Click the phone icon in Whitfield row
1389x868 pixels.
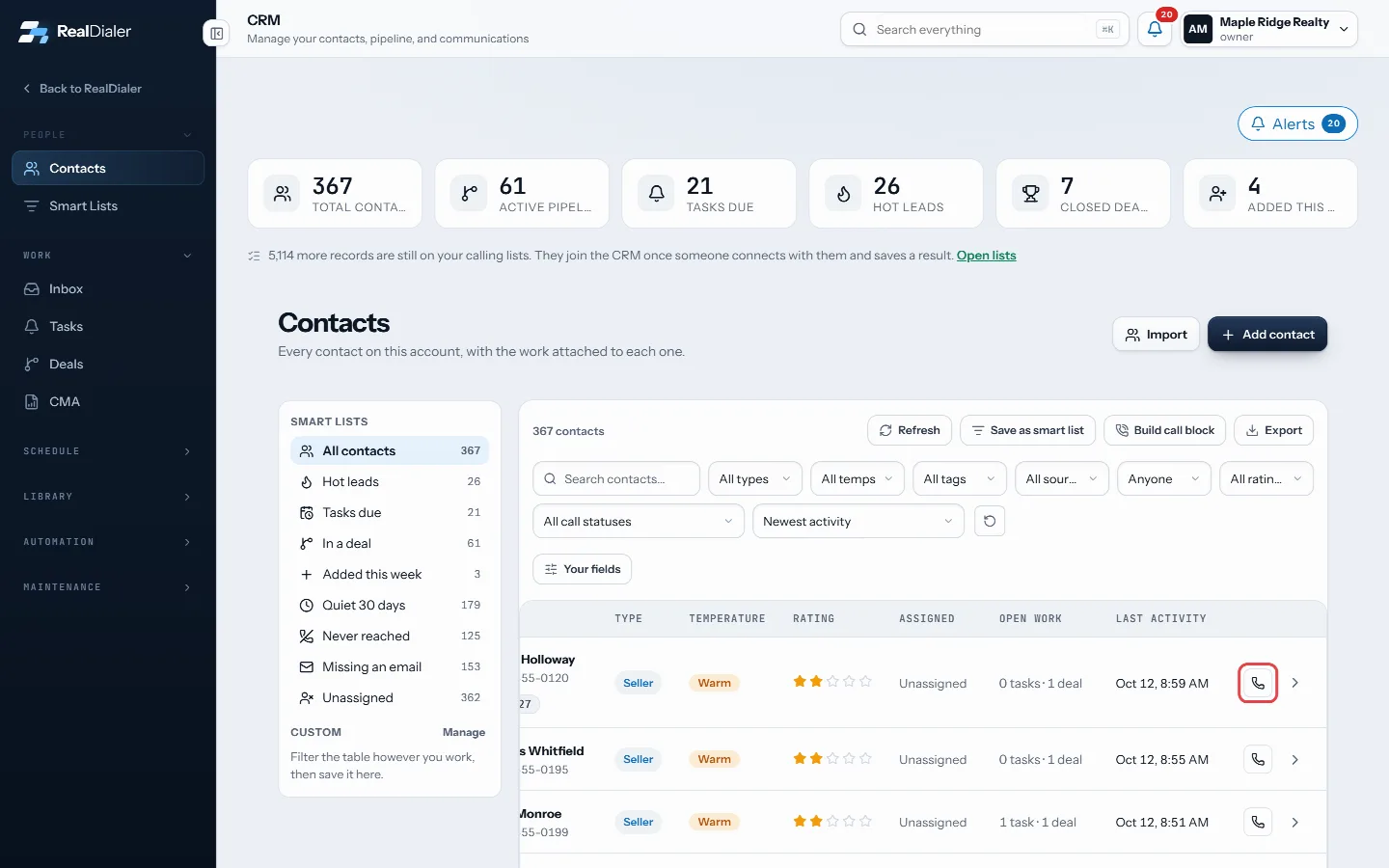[1258, 759]
